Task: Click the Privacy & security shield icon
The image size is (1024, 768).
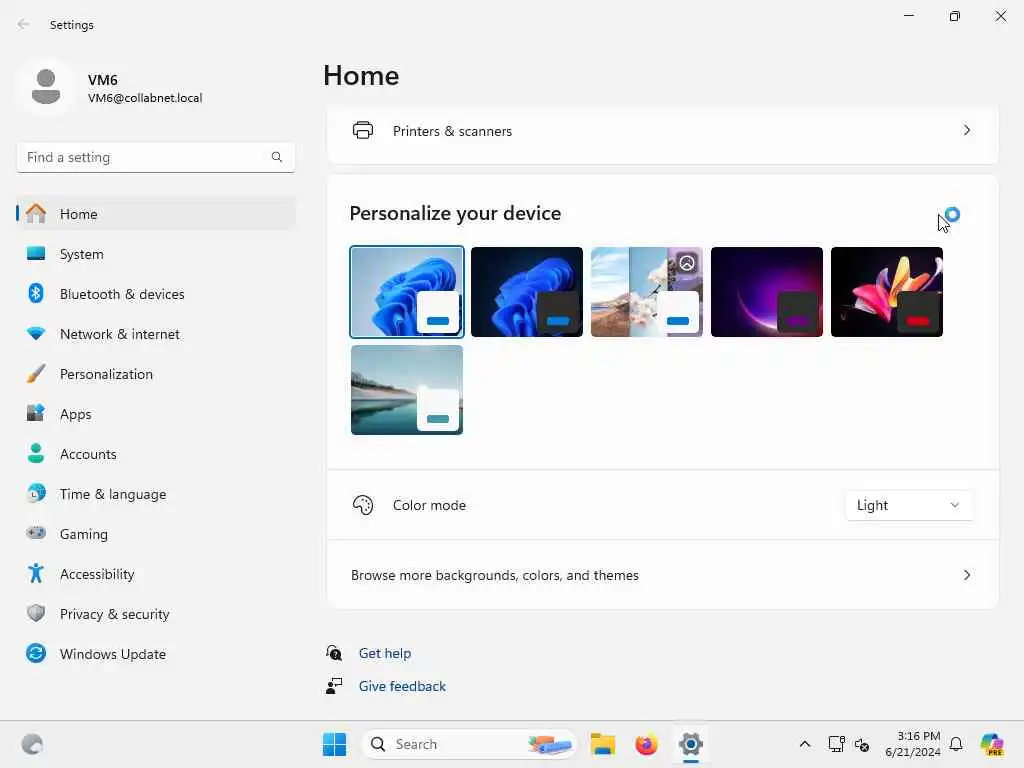Action: (36, 613)
